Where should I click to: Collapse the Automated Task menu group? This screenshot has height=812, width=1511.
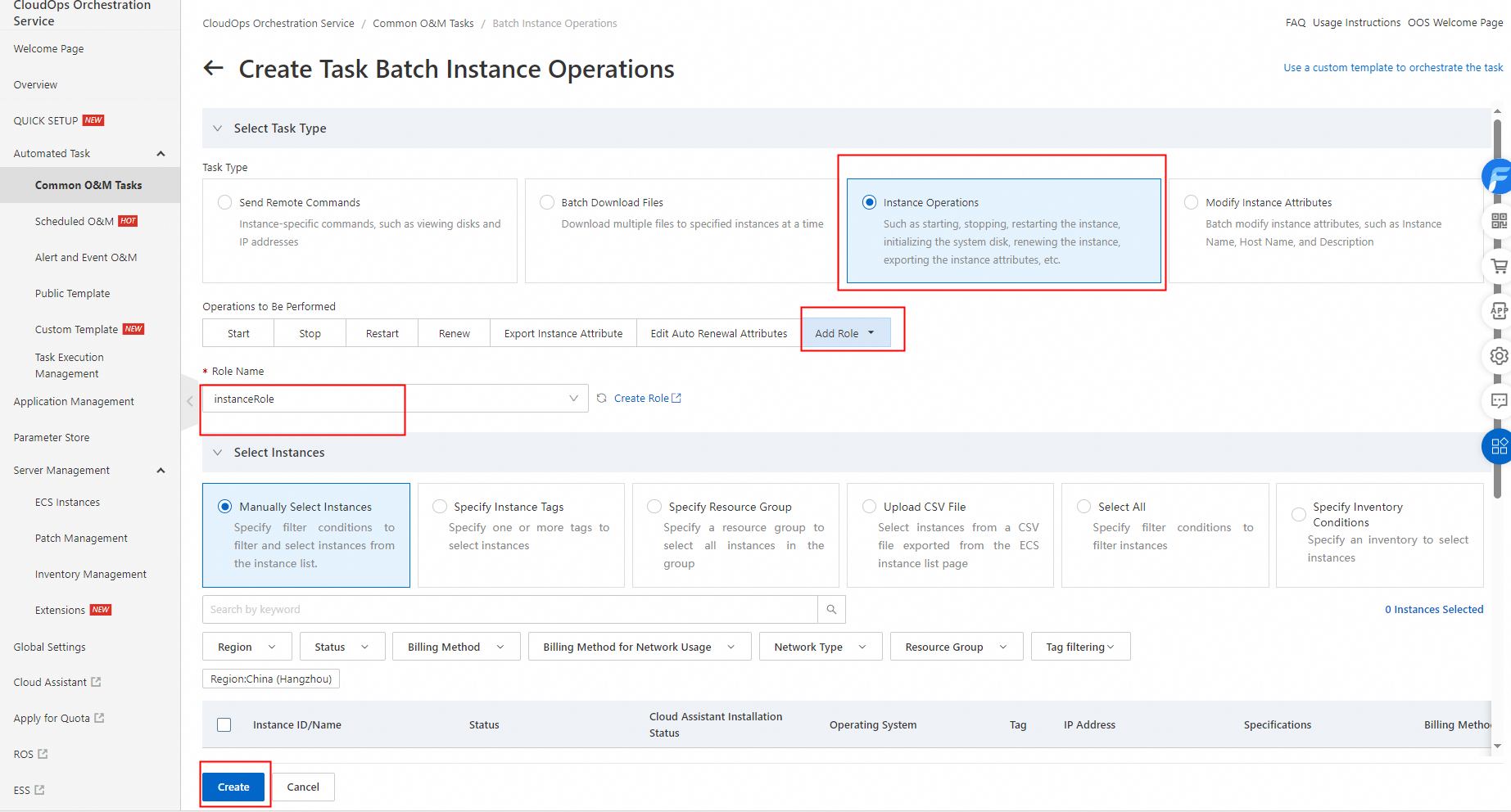tap(161, 154)
